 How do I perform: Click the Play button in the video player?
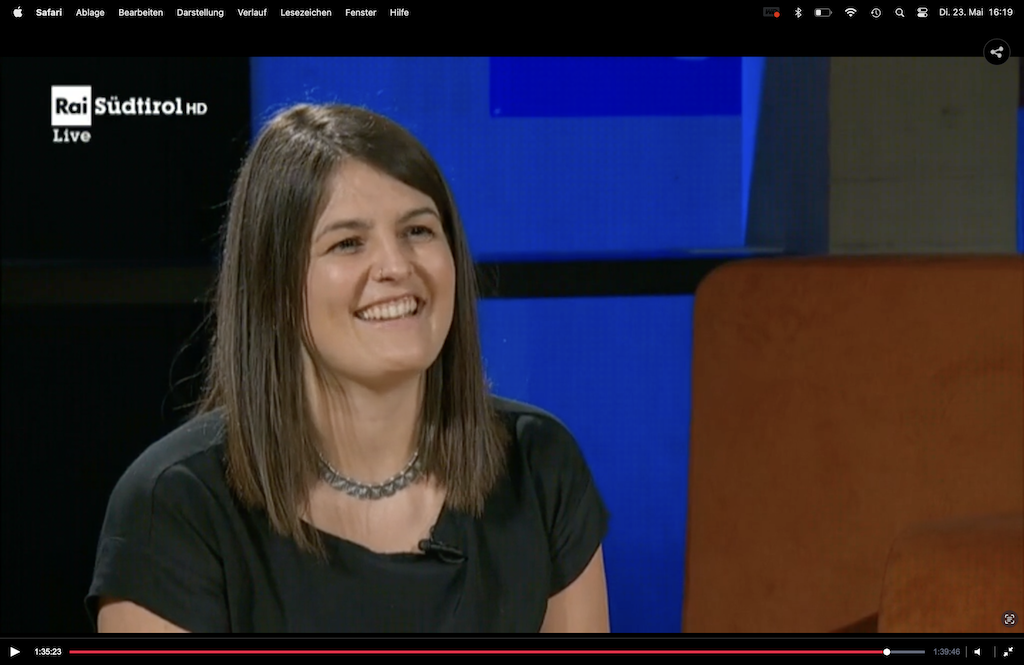click(14, 651)
